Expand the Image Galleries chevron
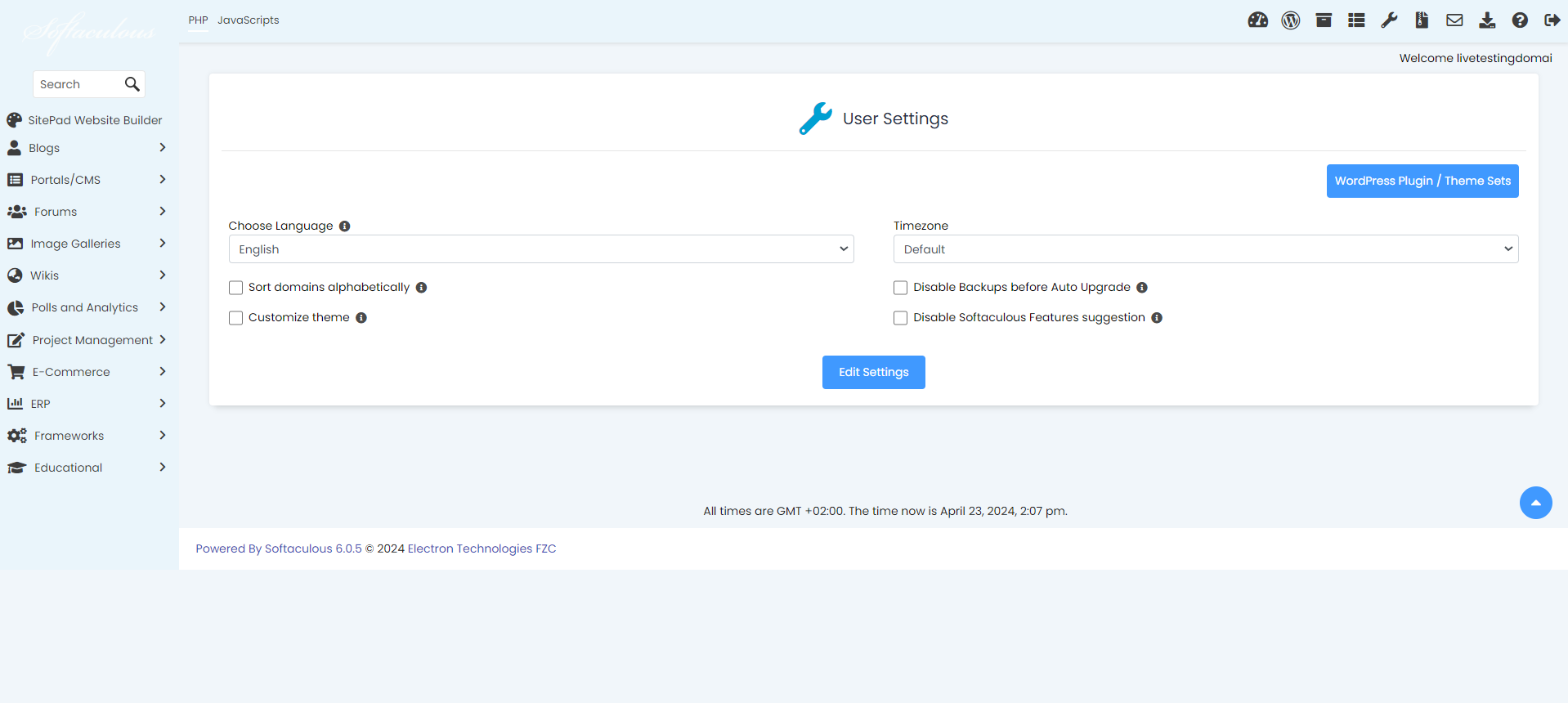Image resolution: width=1568 pixels, height=703 pixels. [x=163, y=244]
